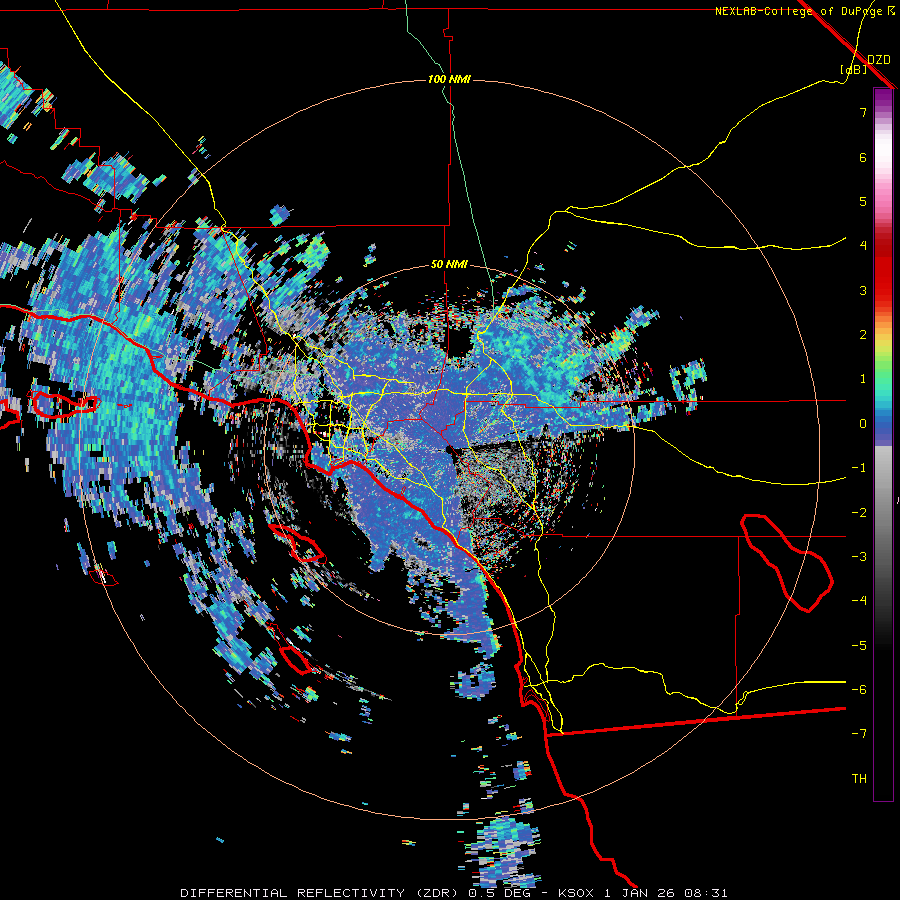The height and width of the screenshot is (900, 900).
Task: Select the 100 NMI range ring label
Action: coord(449,79)
